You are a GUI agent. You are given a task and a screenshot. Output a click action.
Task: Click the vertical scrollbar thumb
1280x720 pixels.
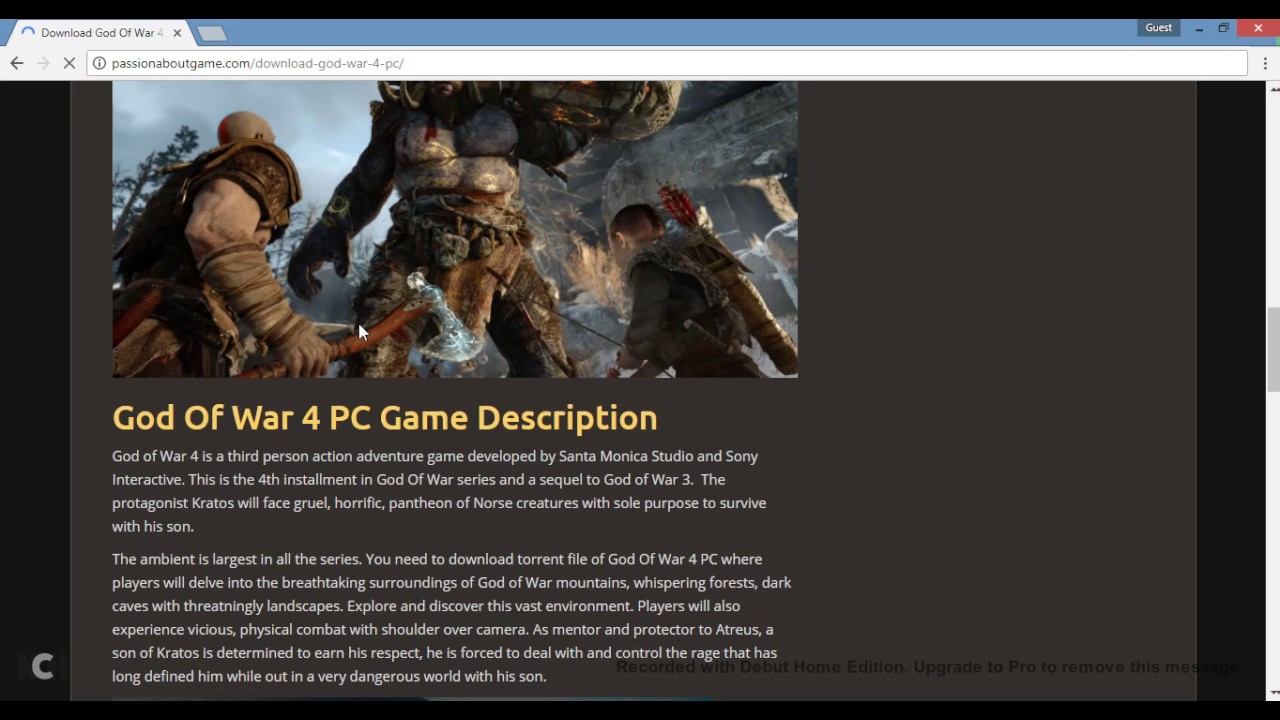click(1274, 350)
